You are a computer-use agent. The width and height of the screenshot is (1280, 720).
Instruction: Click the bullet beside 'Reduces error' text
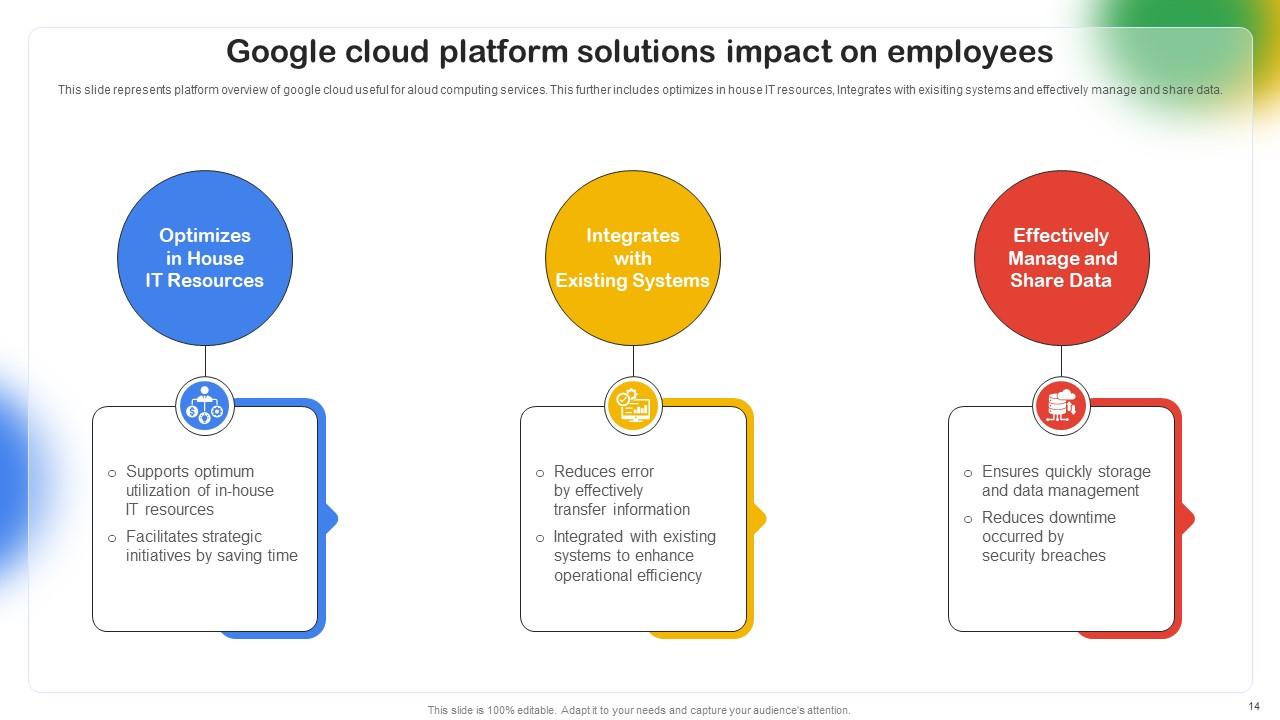click(x=540, y=472)
